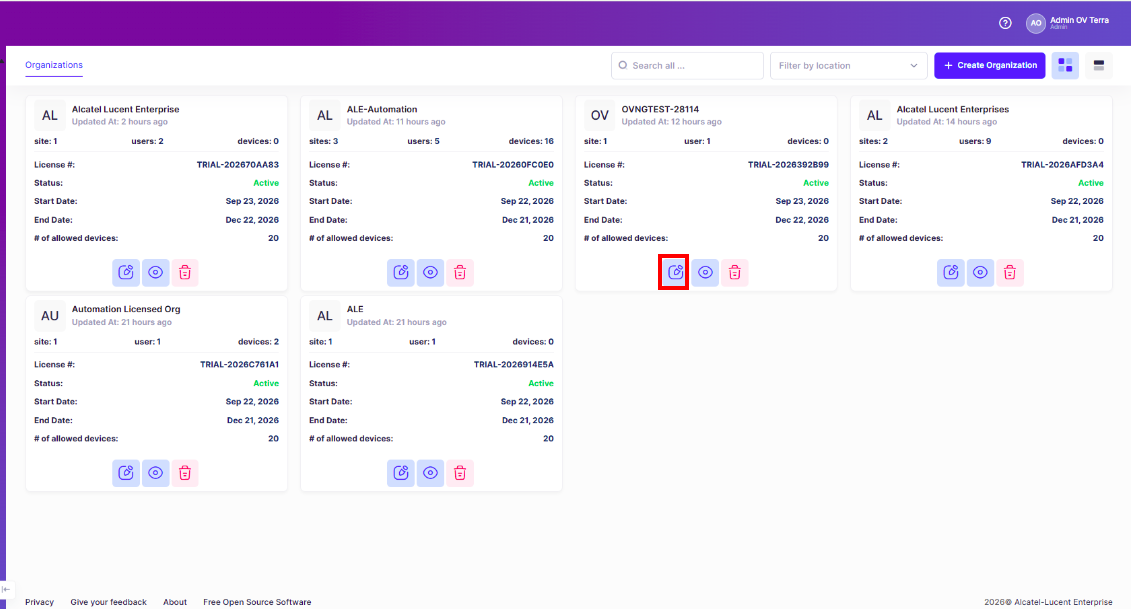Edit the Automation Licensed Org card

point(126,473)
